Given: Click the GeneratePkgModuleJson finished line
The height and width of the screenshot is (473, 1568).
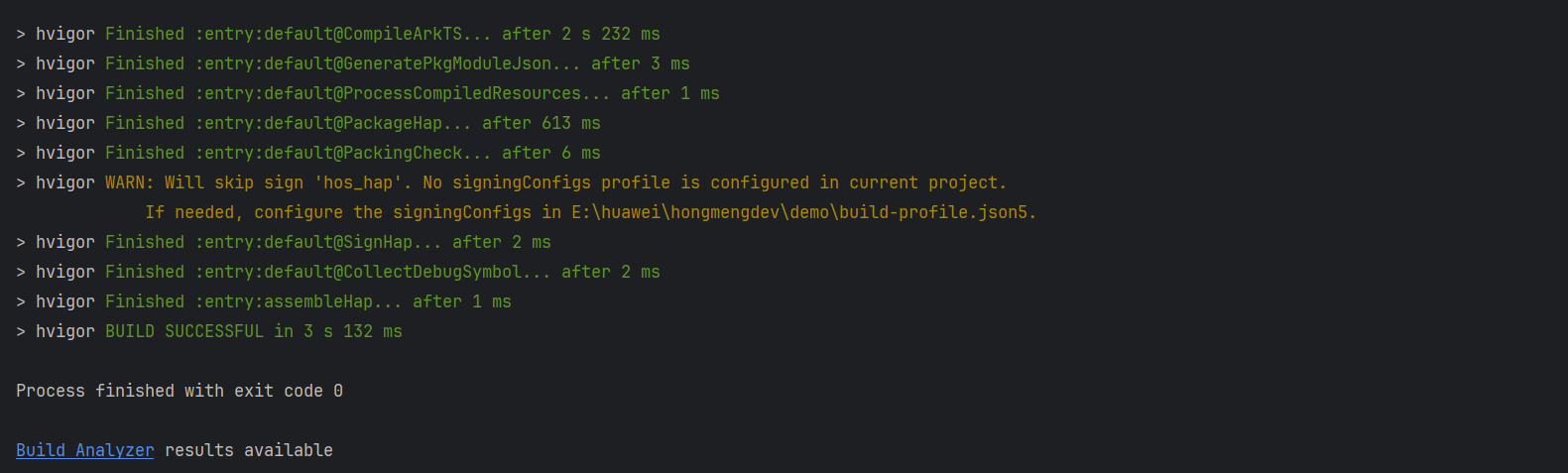Looking at the screenshot, I should 353,63.
